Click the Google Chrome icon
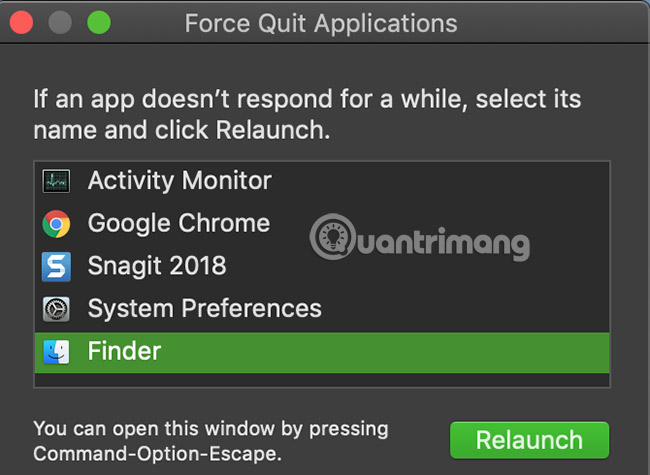This screenshot has width=650, height=475. (56, 223)
